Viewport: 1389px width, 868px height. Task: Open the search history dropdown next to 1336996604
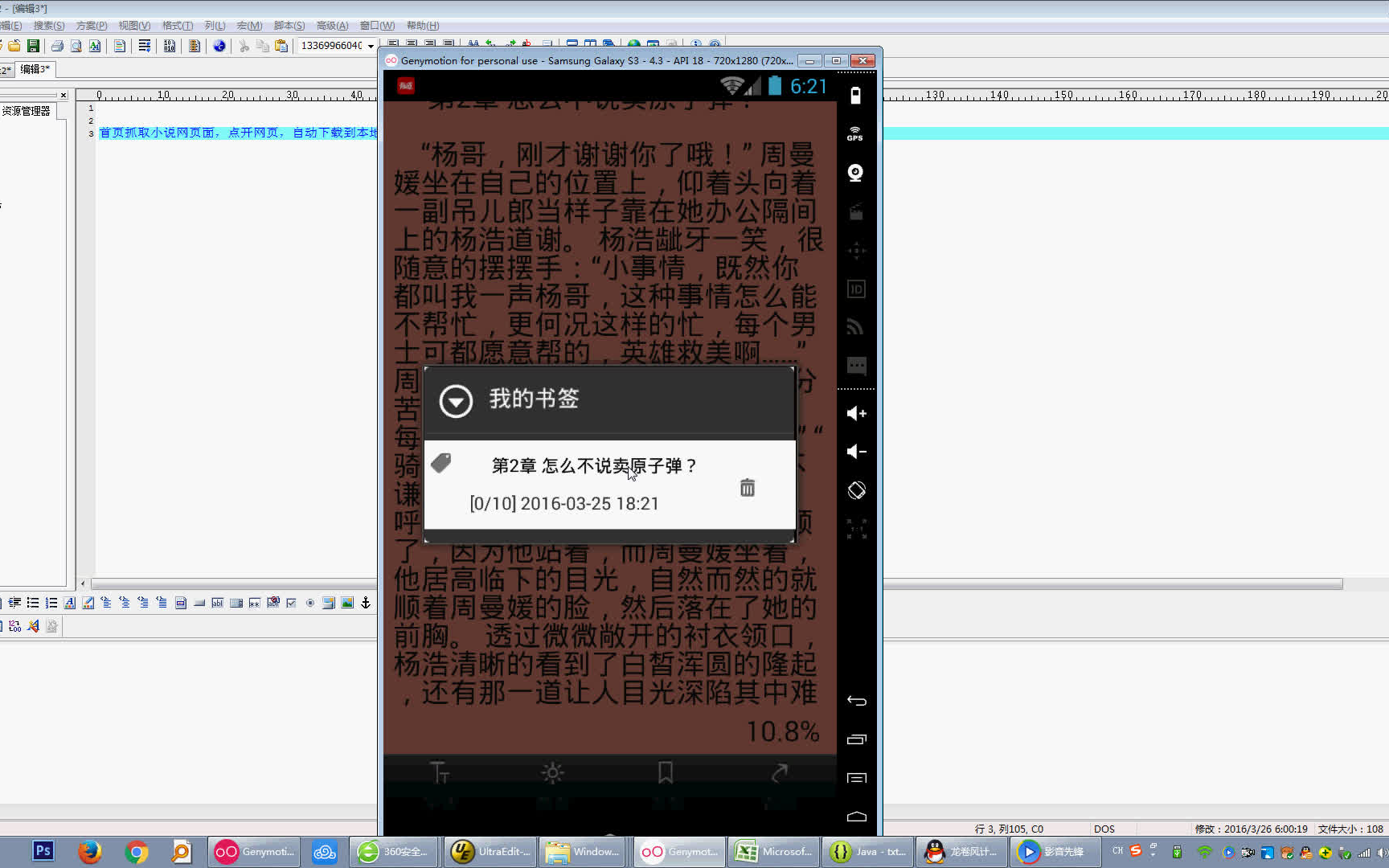[370, 46]
